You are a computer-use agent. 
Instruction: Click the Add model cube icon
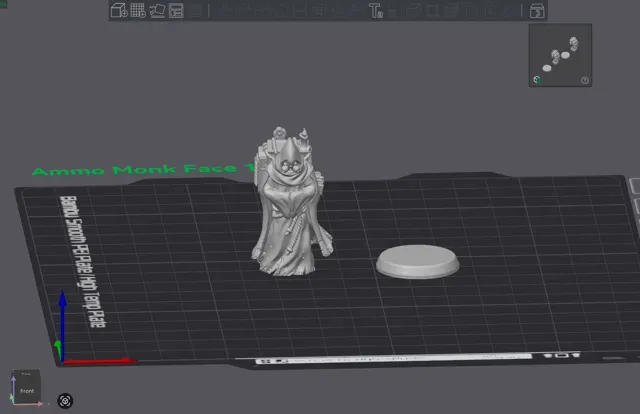[x=119, y=11]
